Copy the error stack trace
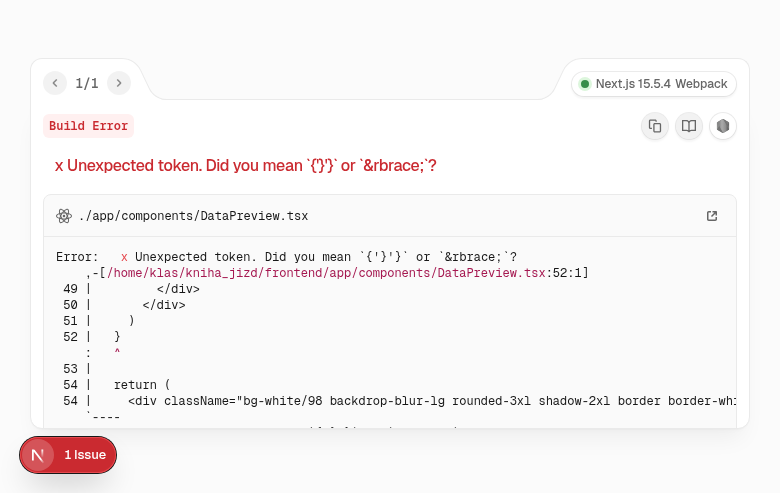This screenshot has width=780, height=493. 655,126
